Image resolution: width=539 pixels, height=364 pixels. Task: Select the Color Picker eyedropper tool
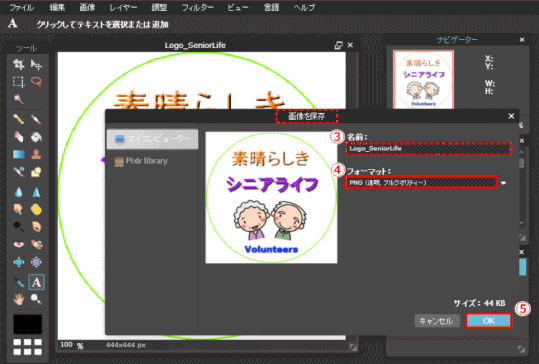click(x=19, y=282)
